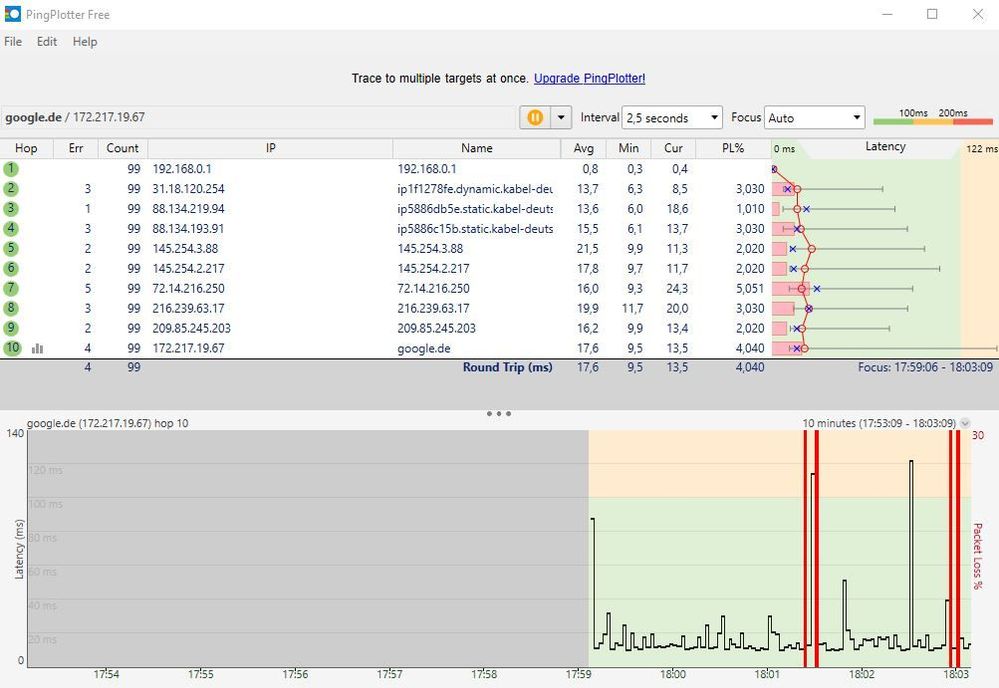Image resolution: width=999 pixels, height=688 pixels.
Task: Select hop 6 green circle icon
Action: pos(11,268)
